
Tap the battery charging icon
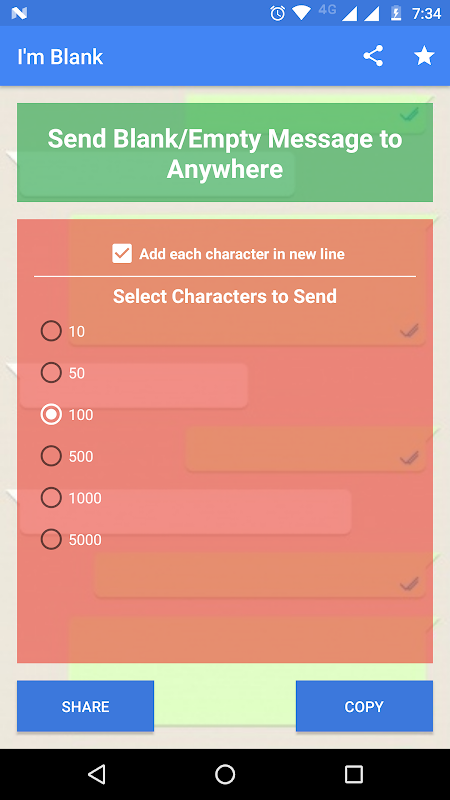(x=395, y=13)
